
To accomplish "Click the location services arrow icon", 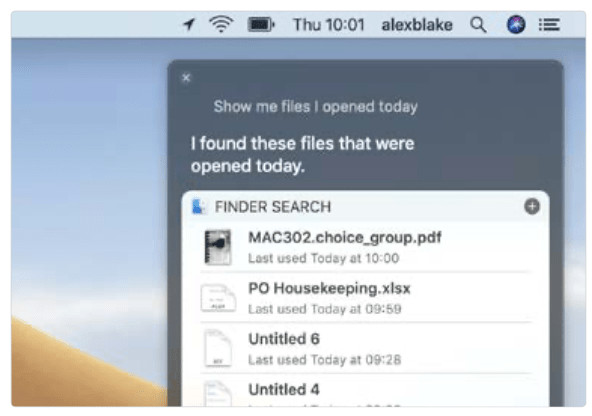I will [x=189, y=25].
